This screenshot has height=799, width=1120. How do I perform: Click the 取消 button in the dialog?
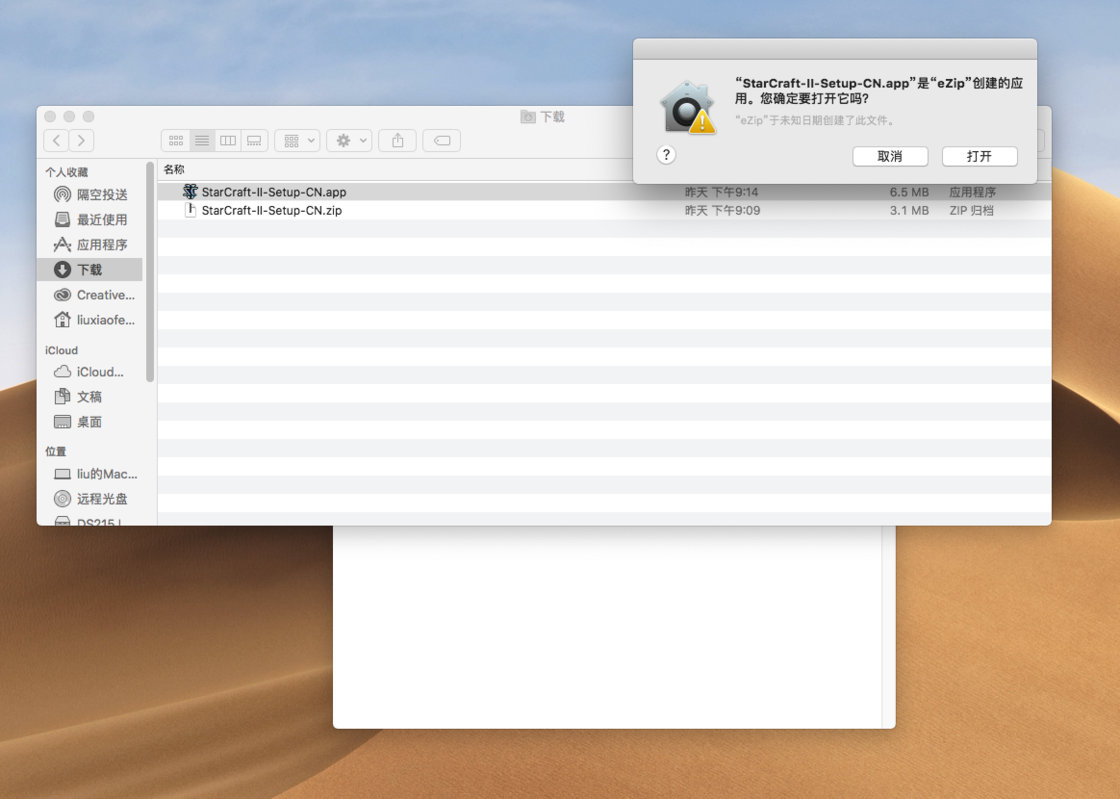pyautogui.click(x=890, y=157)
